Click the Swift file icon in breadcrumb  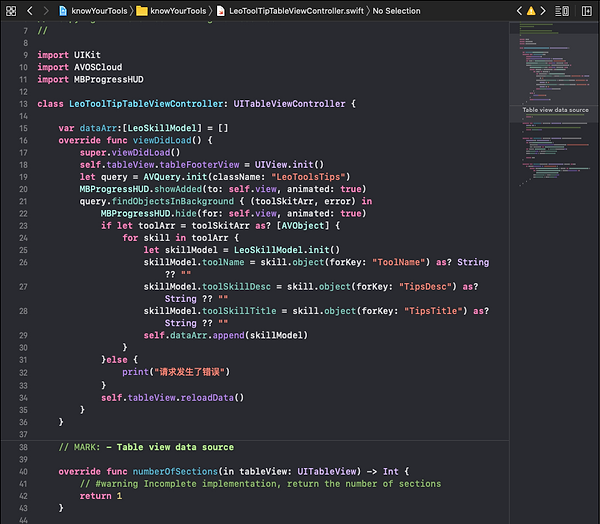tap(221, 11)
